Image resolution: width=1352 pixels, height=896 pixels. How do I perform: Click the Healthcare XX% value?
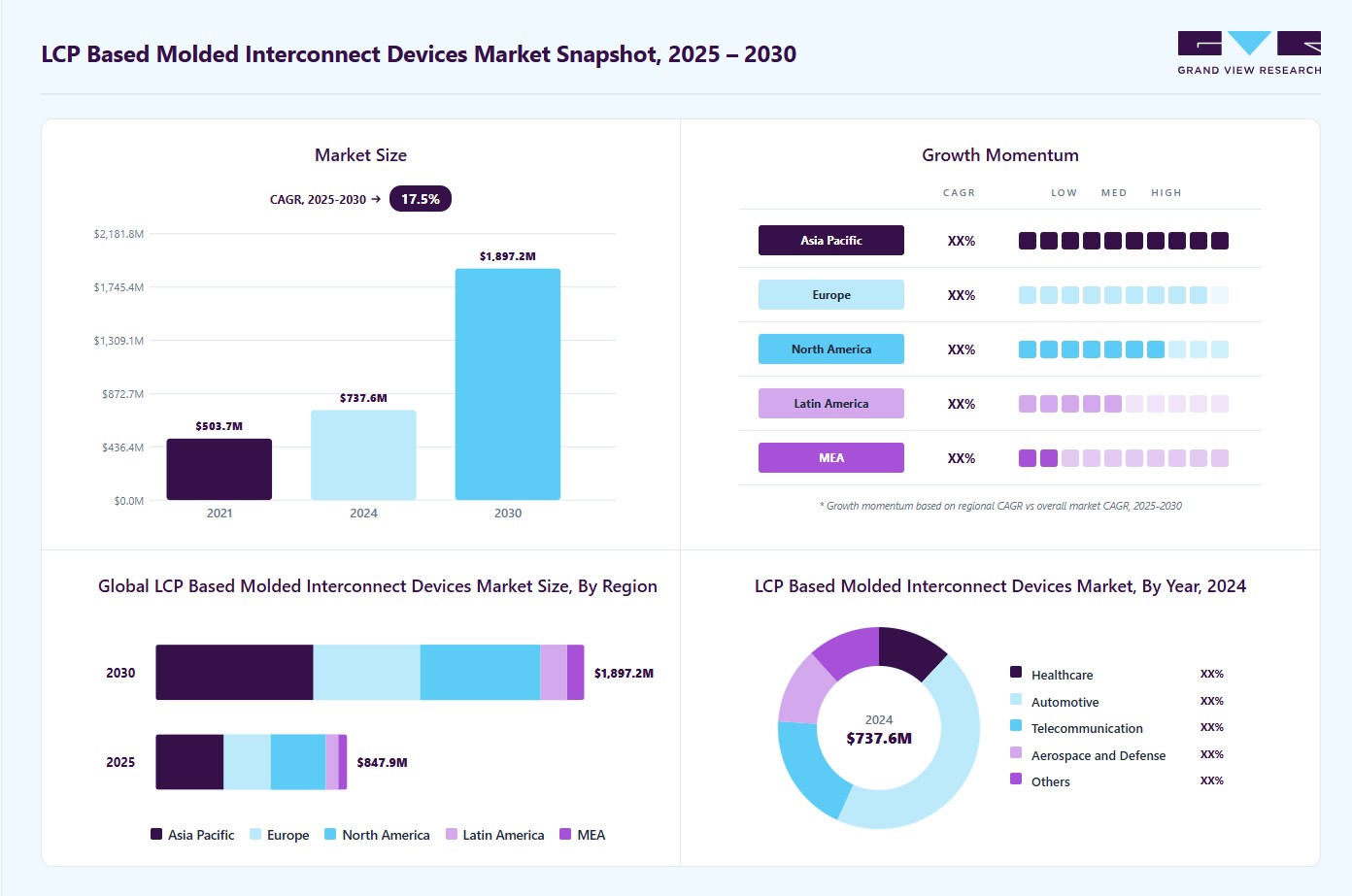[1211, 674]
